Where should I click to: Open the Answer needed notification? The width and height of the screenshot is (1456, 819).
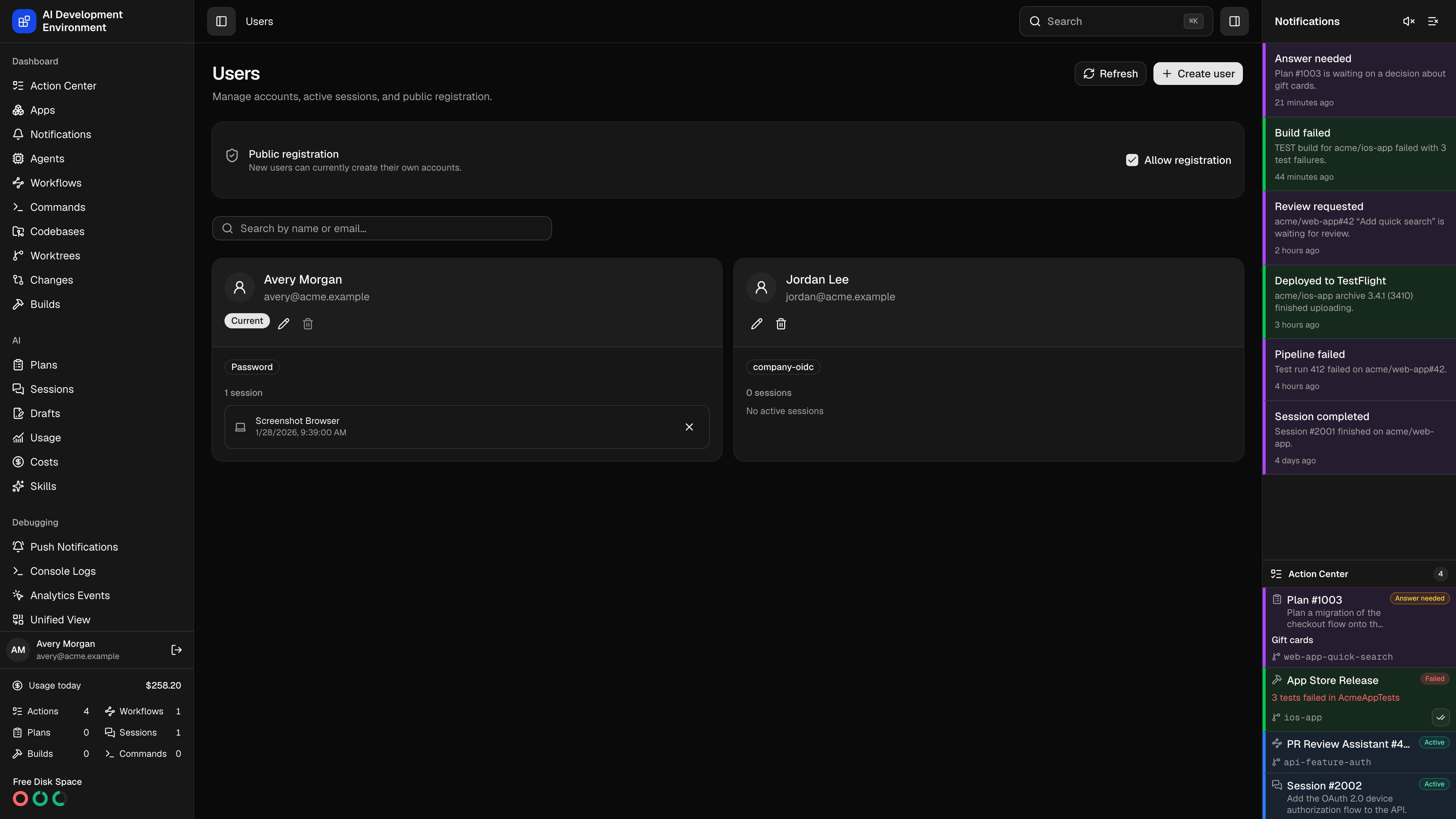[x=1359, y=80]
